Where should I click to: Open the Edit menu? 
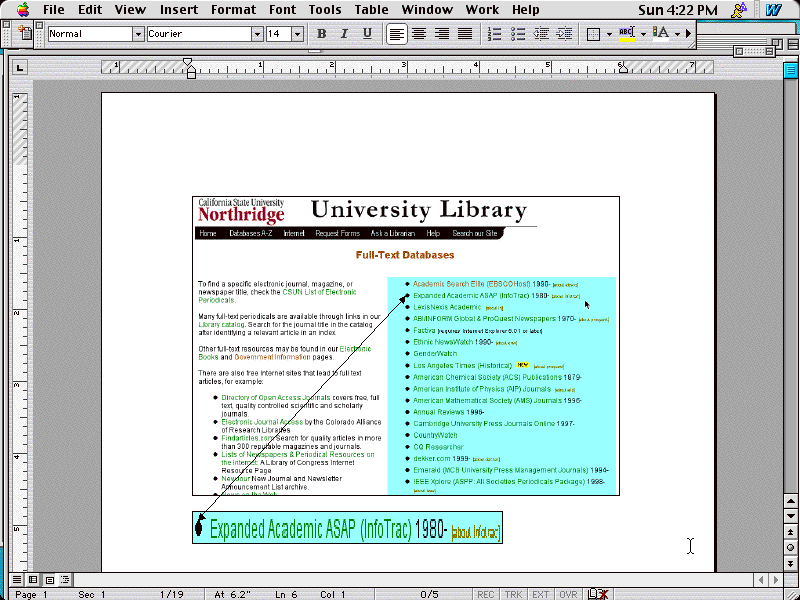90,10
